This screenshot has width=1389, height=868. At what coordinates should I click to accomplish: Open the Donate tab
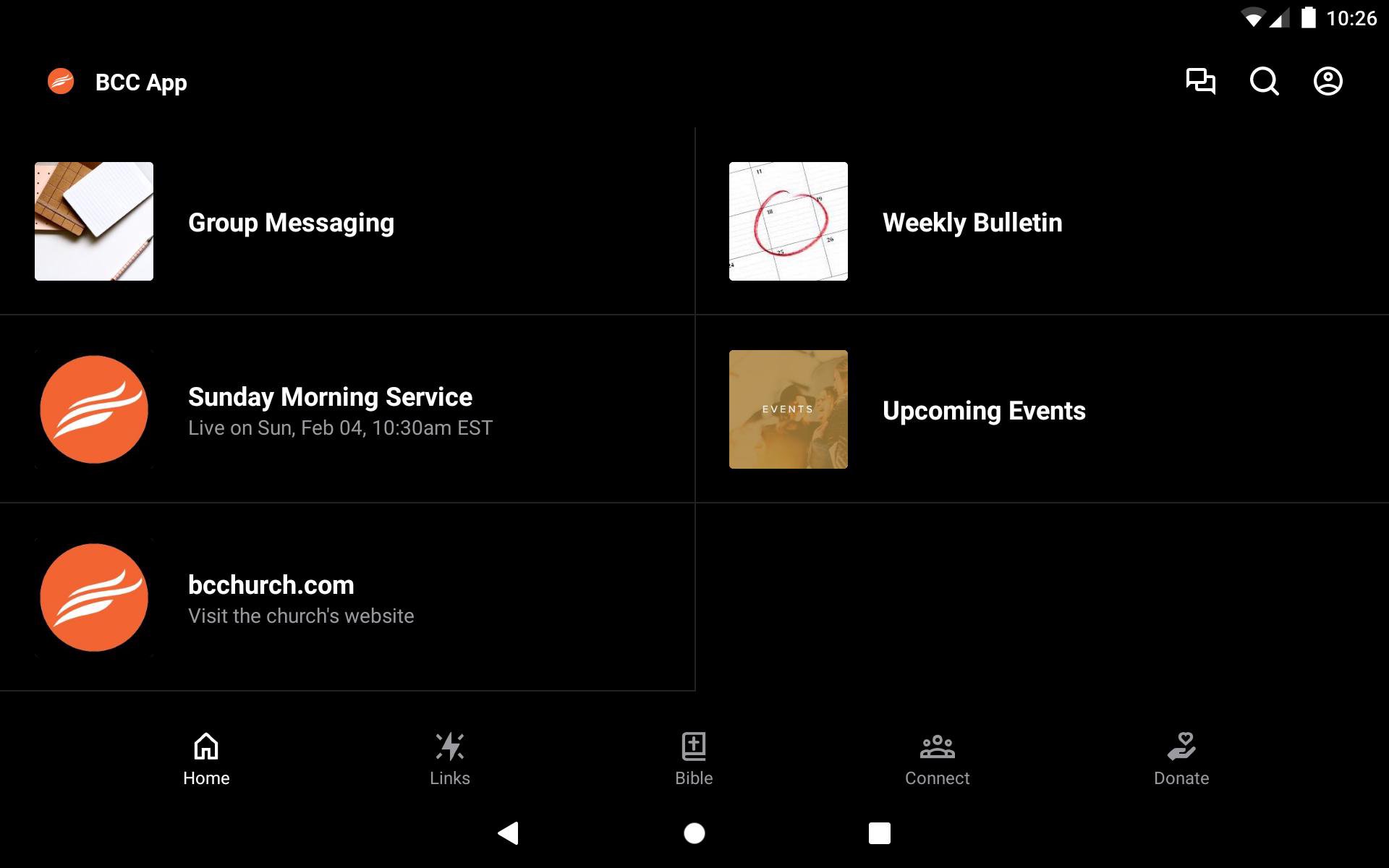[x=1181, y=759]
